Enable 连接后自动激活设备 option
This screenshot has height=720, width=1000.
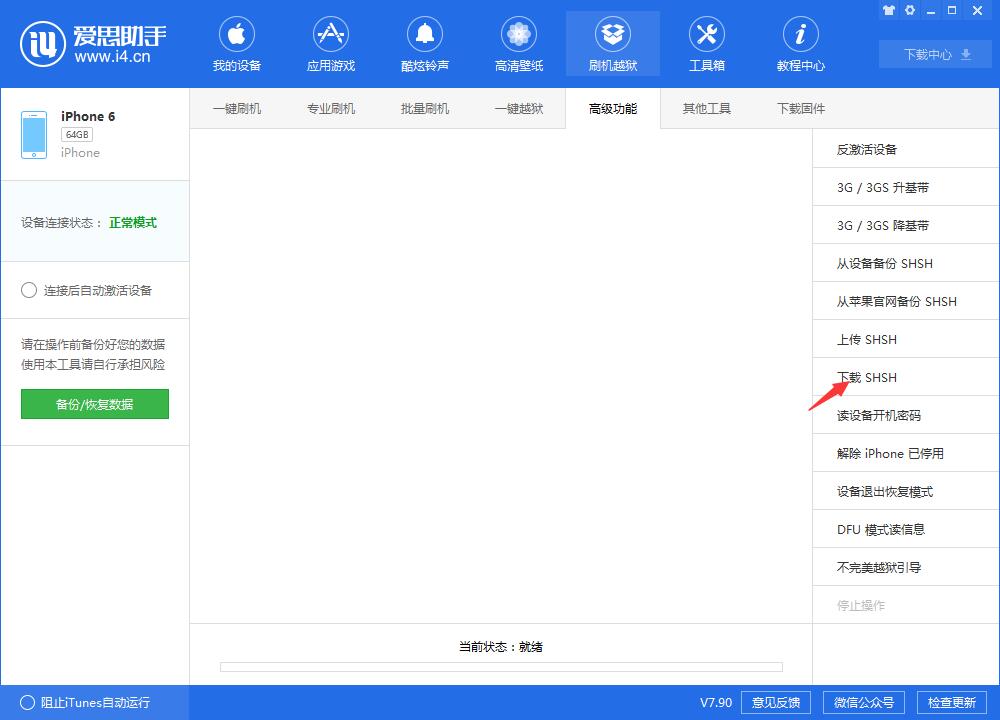point(29,290)
